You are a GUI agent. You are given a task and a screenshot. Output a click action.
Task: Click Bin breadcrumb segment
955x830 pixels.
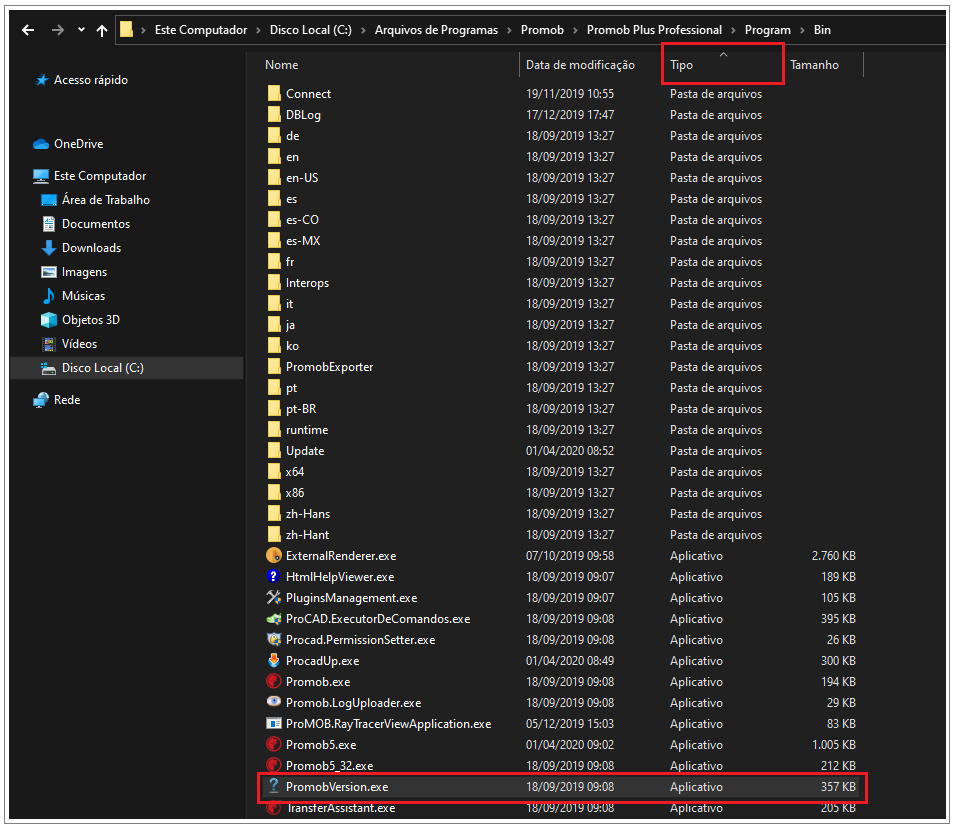(822, 30)
